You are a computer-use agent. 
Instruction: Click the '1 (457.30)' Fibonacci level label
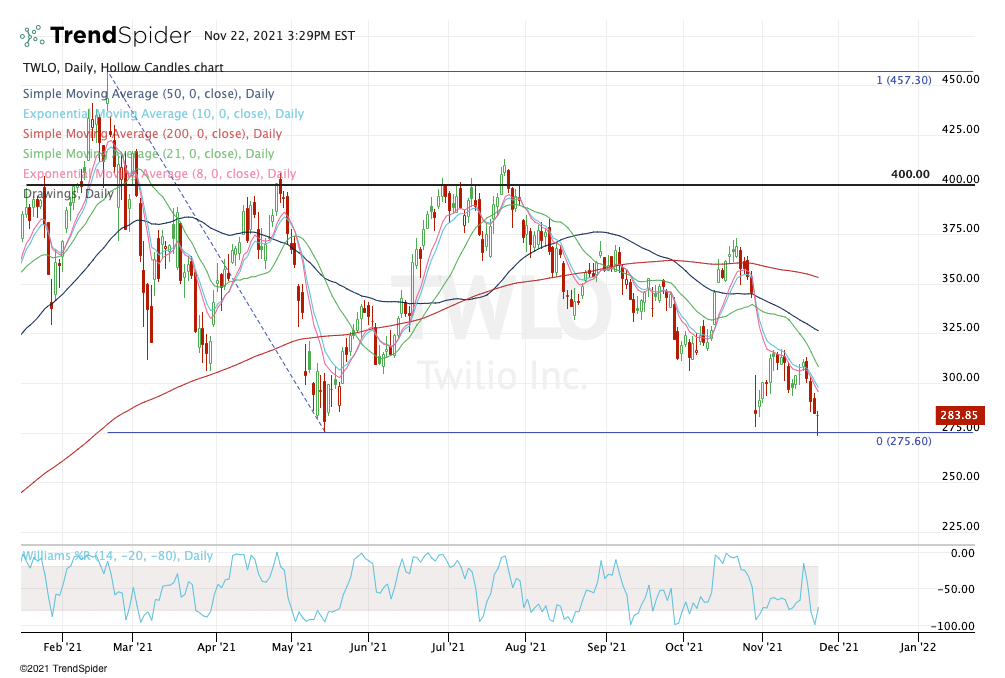click(904, 80)
